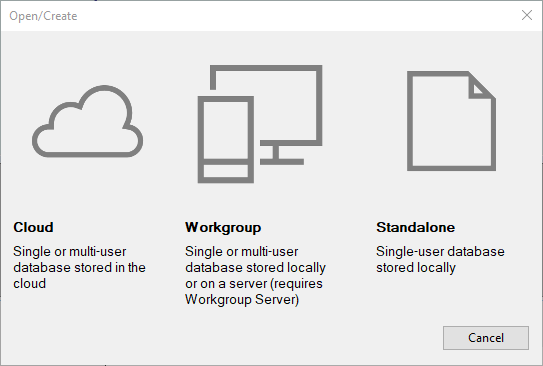The image size is (543, 366).
Task: Click 'database stored in the' text under Cloud
Action: [79, 268]
